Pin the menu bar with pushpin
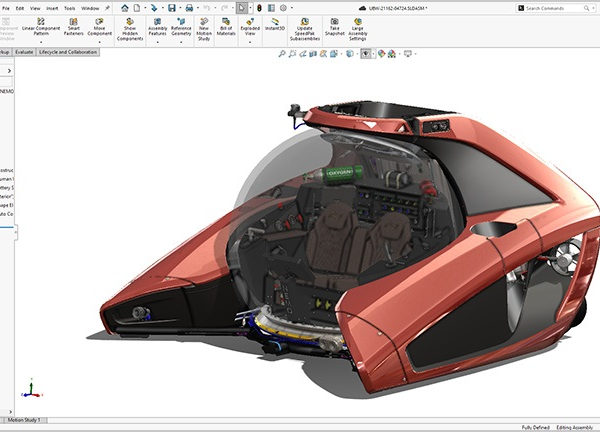 pos(107,8)
